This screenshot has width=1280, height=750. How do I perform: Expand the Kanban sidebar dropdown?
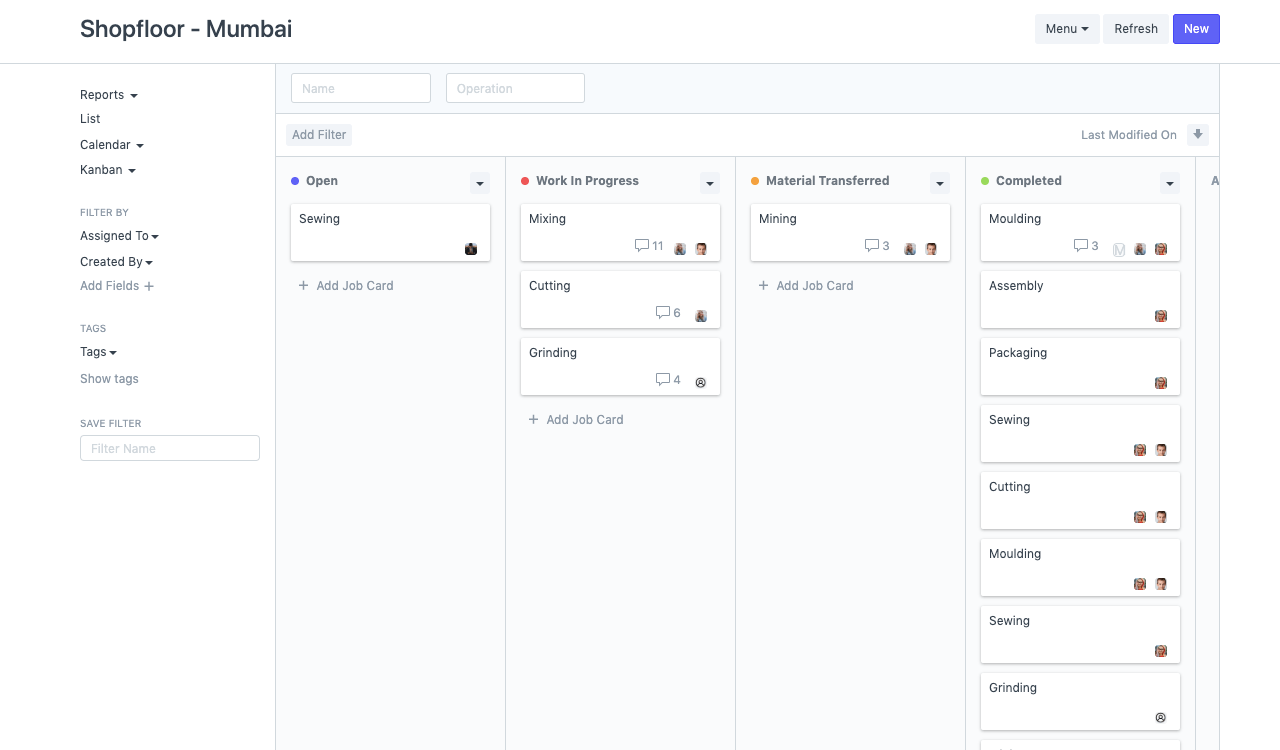click(108, 170)
